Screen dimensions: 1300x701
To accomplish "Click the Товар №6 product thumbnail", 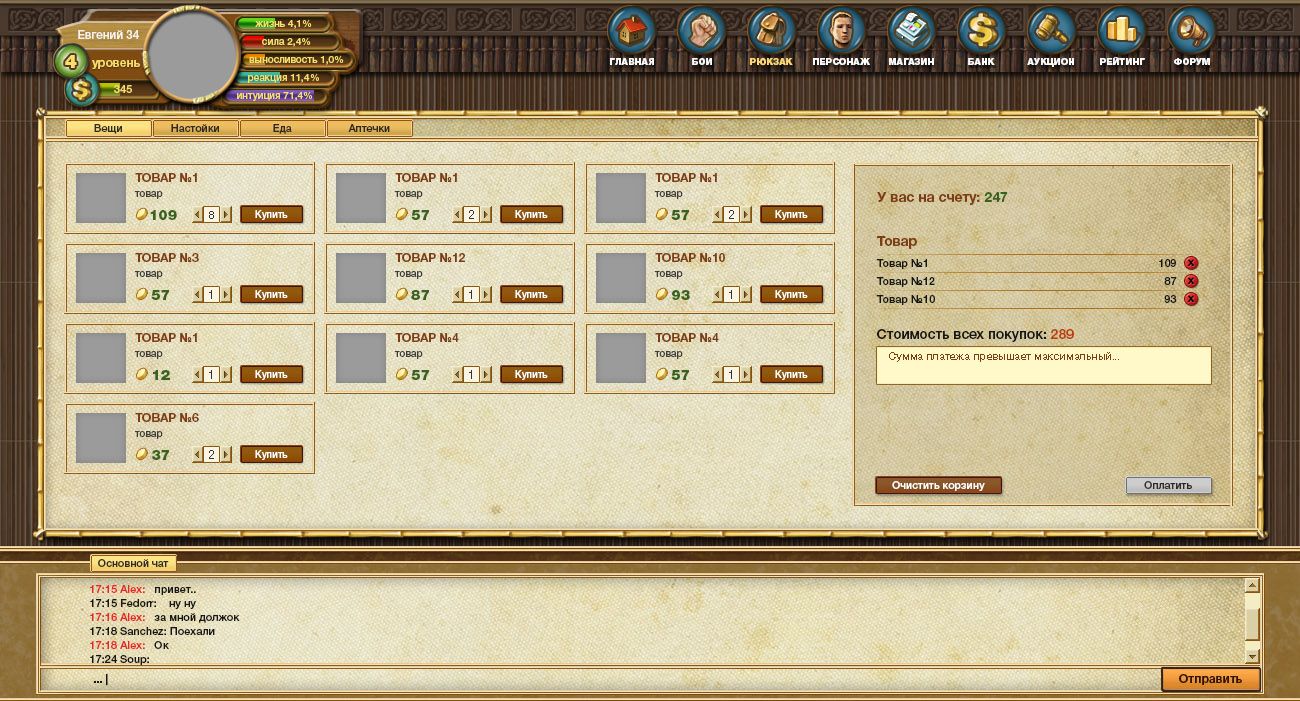I will [101, 438].
